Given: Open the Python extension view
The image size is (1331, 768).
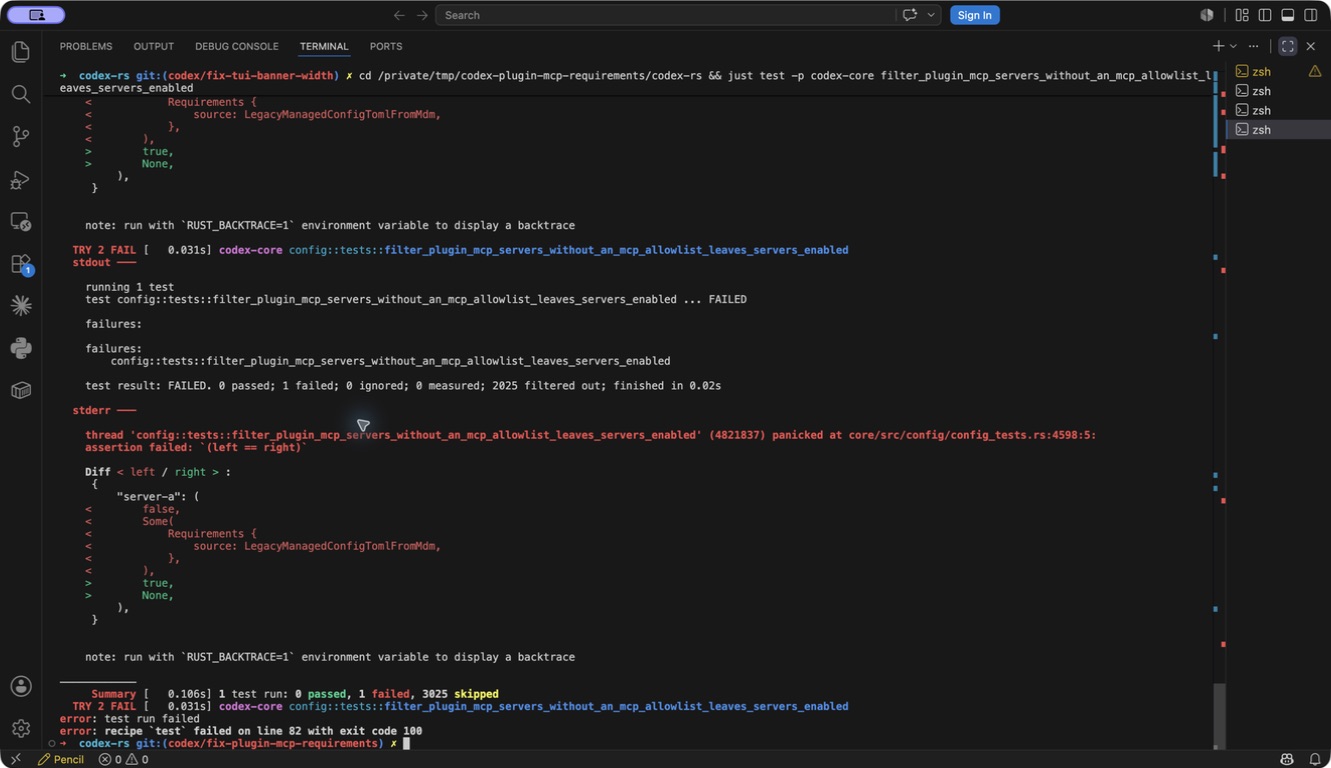Looking at the screenshot, I should tap(21, 348).
